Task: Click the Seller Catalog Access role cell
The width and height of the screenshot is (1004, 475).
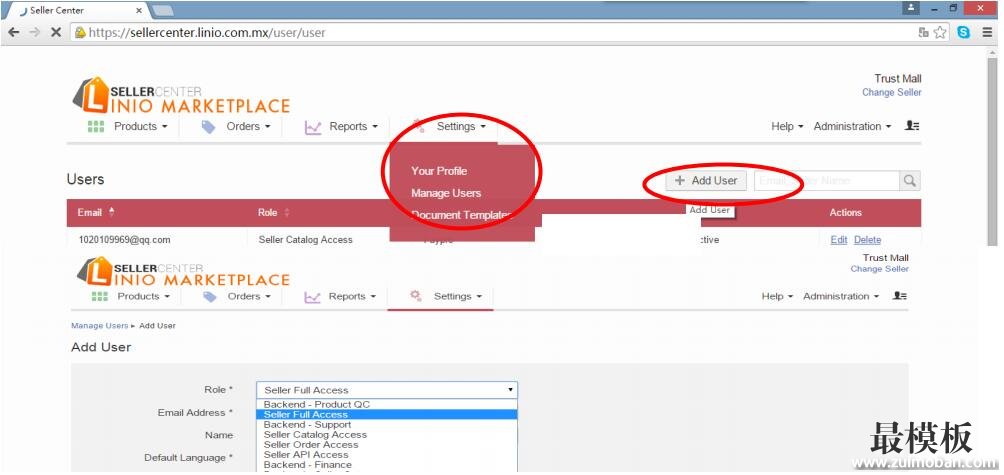Action: point(305,239)
